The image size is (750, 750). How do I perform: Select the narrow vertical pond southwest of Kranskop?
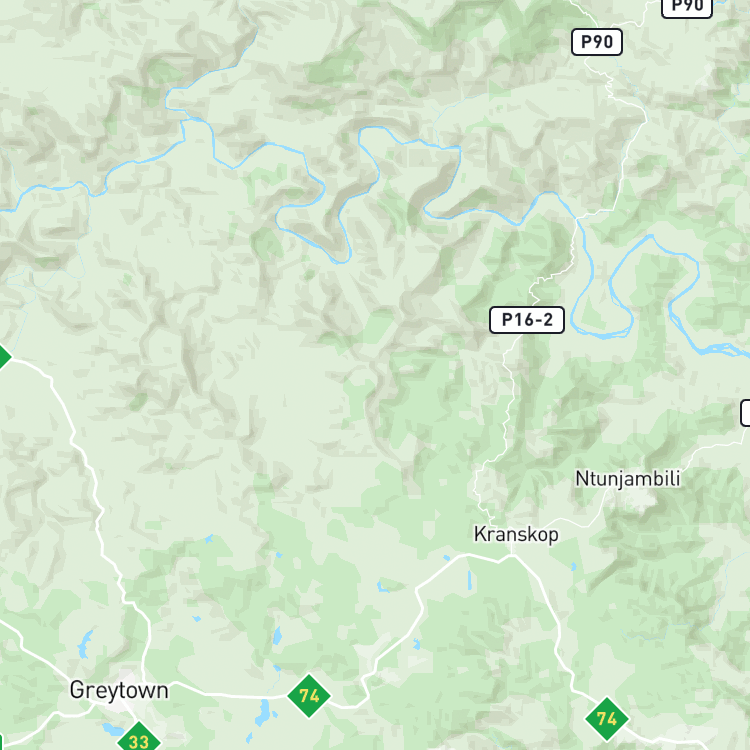470,580
